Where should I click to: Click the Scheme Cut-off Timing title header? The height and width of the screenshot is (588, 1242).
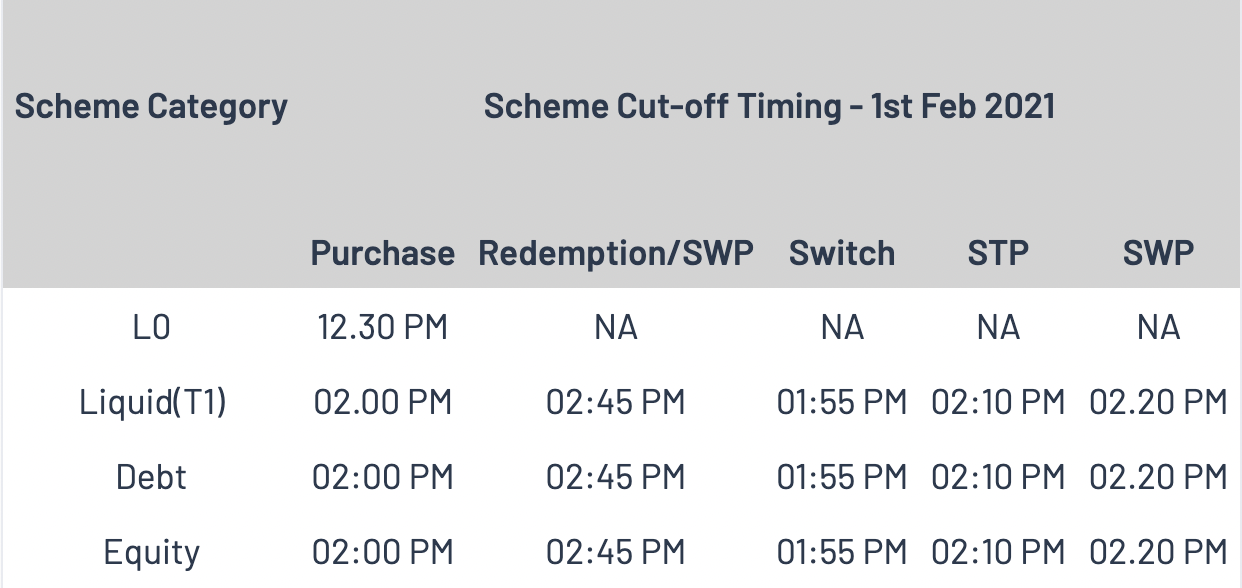pos(769,106)
